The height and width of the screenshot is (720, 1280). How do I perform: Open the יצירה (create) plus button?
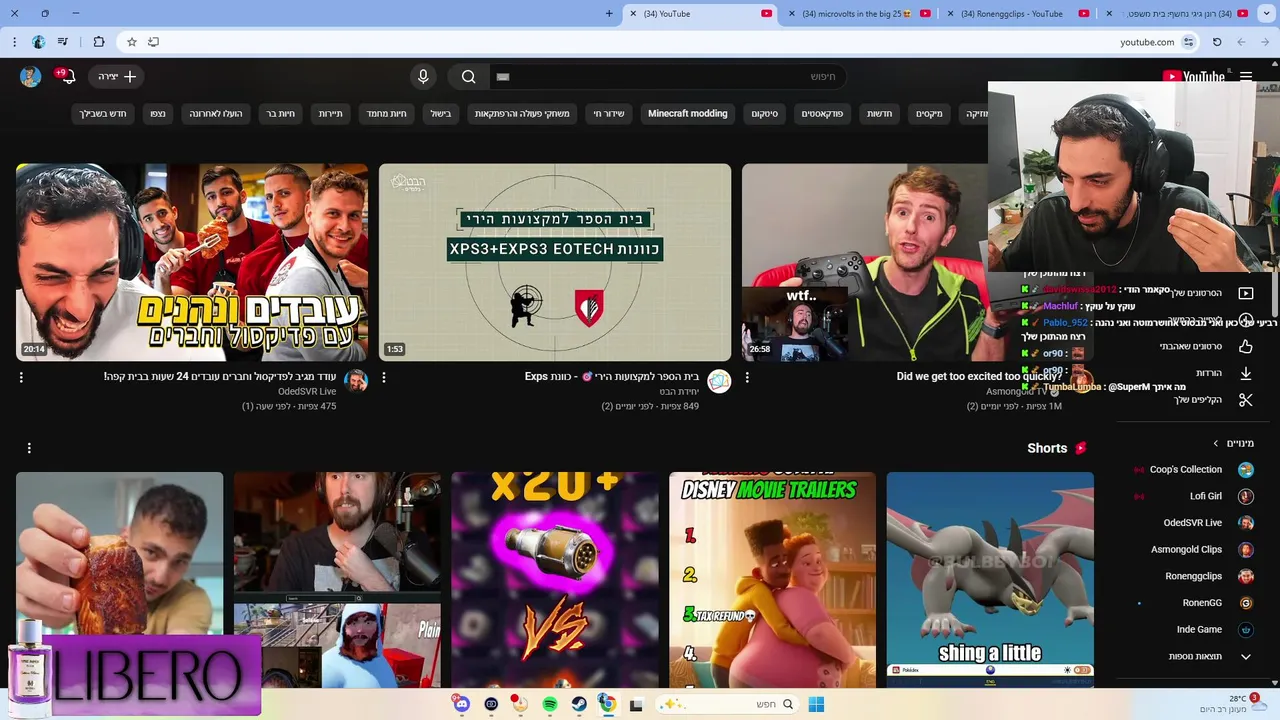click(115, 76)
